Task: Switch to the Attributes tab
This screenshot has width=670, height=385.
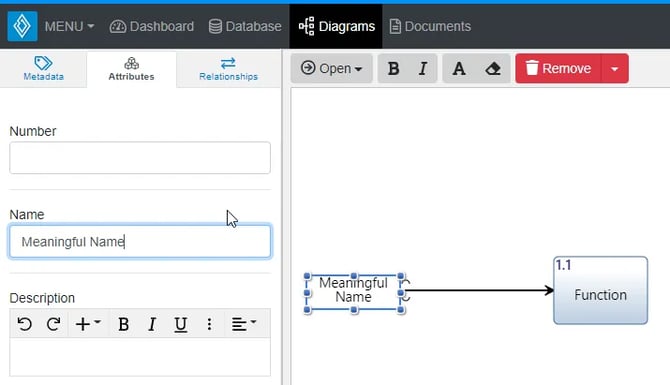Action: tap(131, 69)
